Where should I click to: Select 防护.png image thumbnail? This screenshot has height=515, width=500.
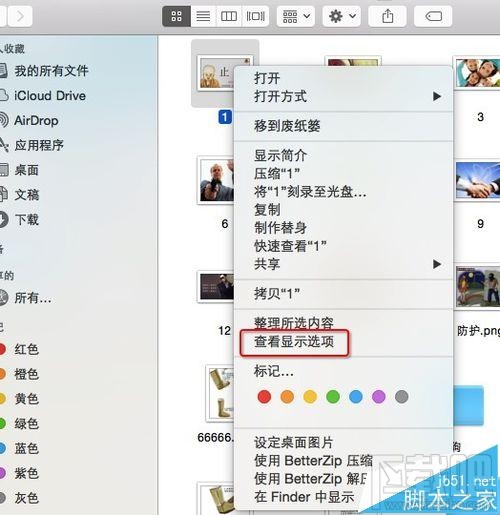coord(477,287)
